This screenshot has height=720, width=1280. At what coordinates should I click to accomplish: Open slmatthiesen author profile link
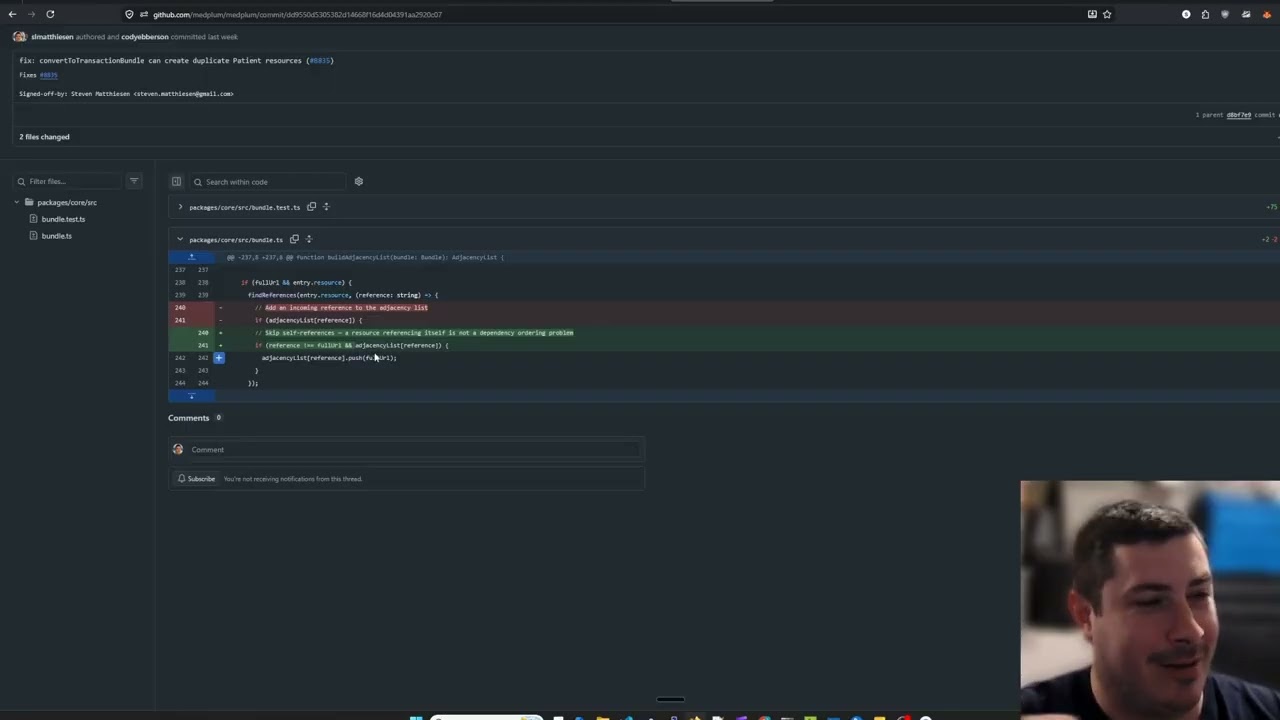(x=52, y=37)
